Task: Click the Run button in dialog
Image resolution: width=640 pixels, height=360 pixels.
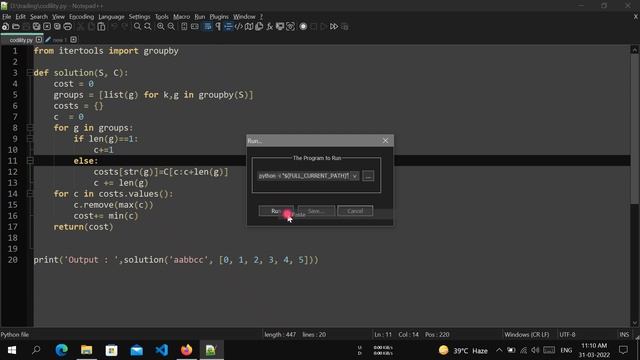Action: click(276, 211)
